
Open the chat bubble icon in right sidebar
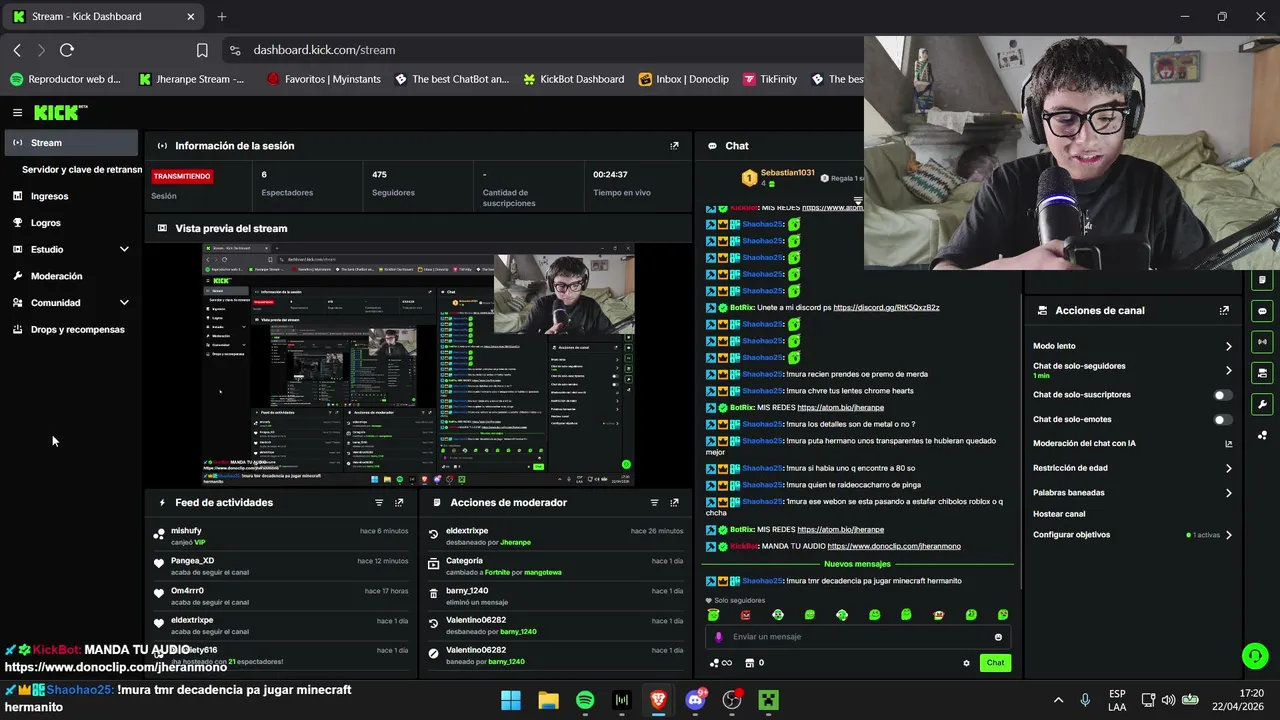(x=1262, y=311)
